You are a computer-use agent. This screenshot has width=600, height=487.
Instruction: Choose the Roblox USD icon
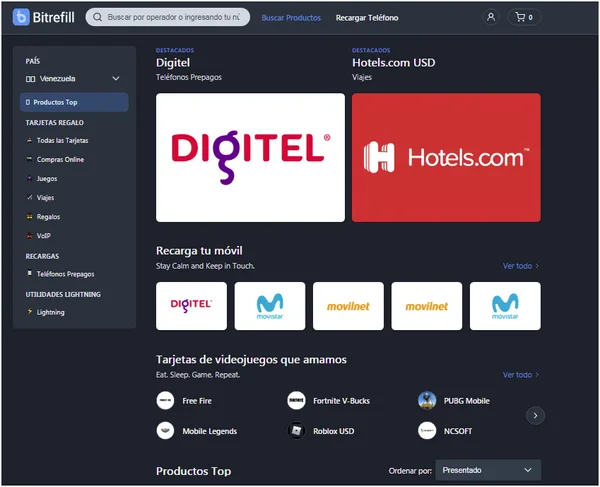(296, 431)
